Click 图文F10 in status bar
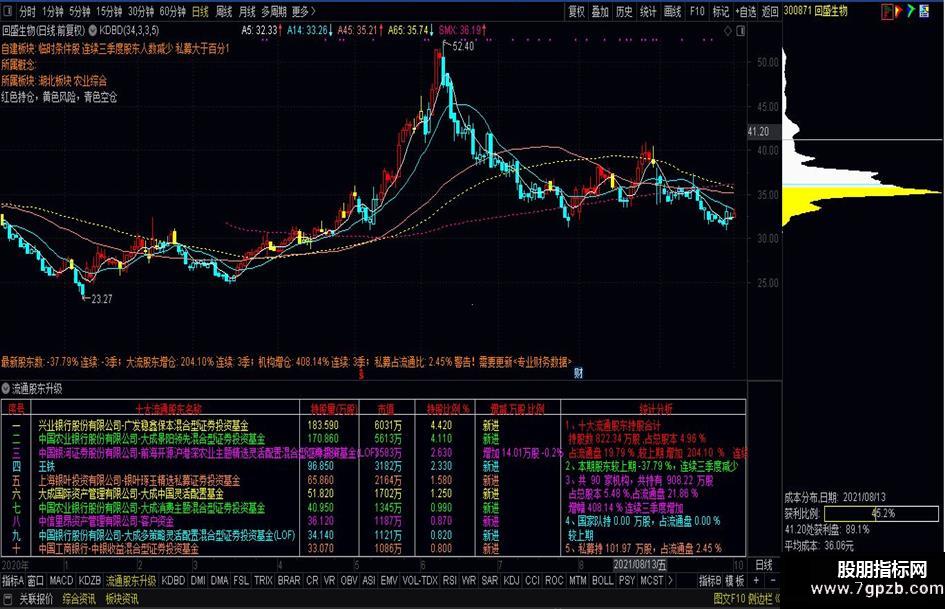Viewport: 945px width, 609px height. pyautogui.click(x=729, y=599)
